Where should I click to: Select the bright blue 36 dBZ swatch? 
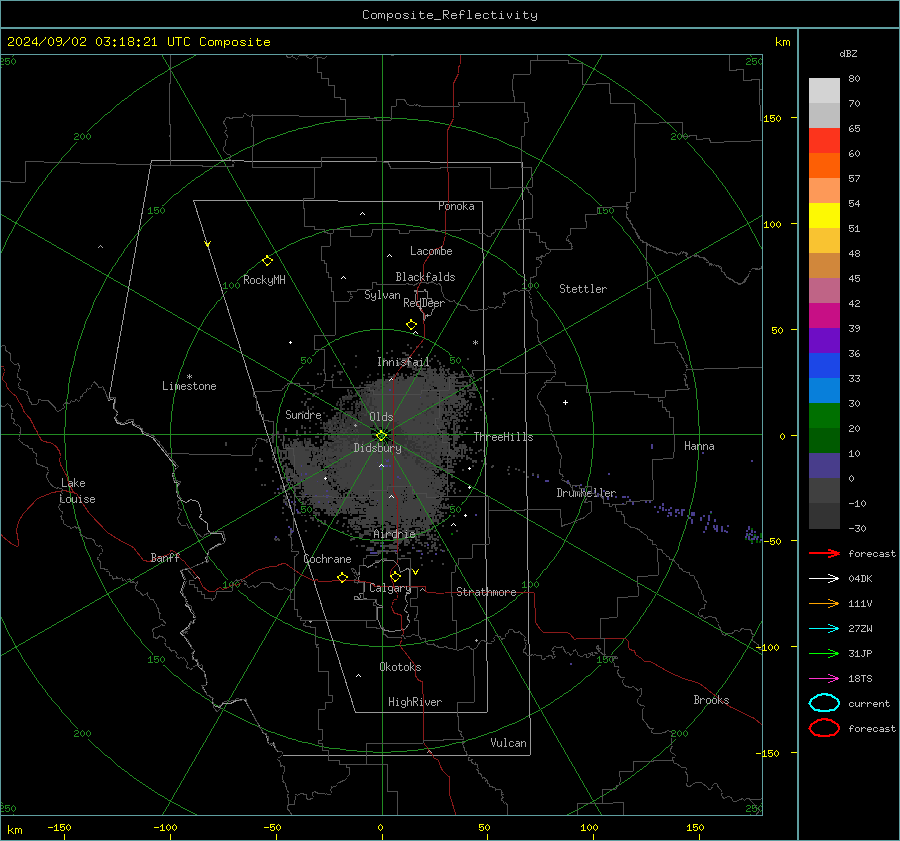pyautogui.click(x=824, y=366)
